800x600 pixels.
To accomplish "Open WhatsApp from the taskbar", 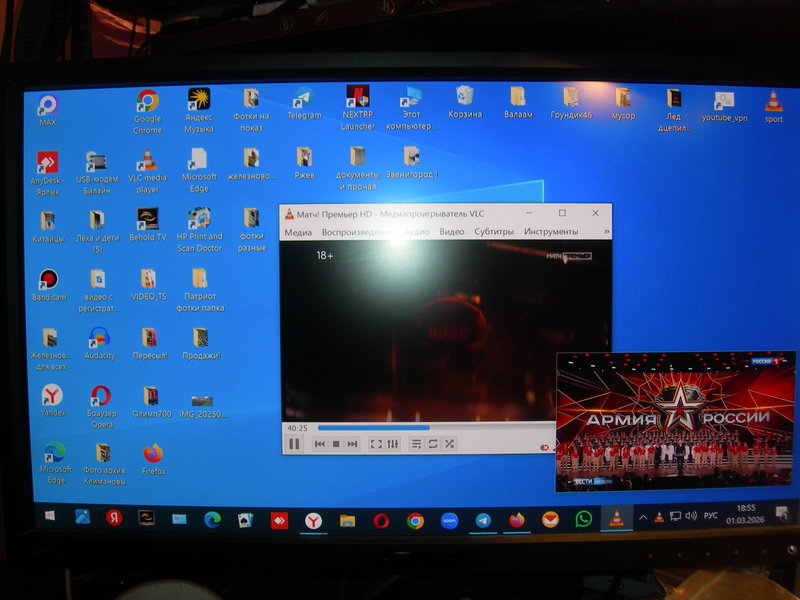I will [584, 519].
